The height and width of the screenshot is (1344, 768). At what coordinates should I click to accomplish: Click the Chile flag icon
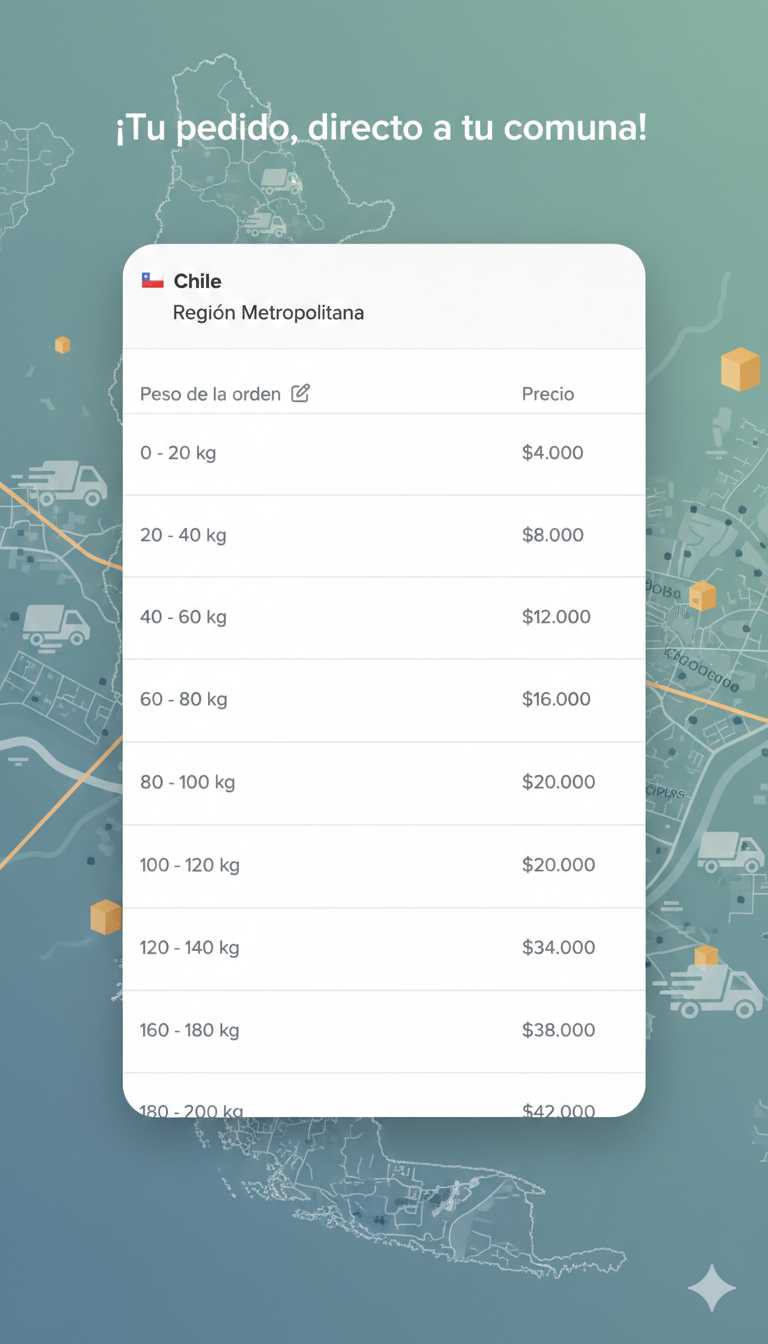(x=152, y=281)
